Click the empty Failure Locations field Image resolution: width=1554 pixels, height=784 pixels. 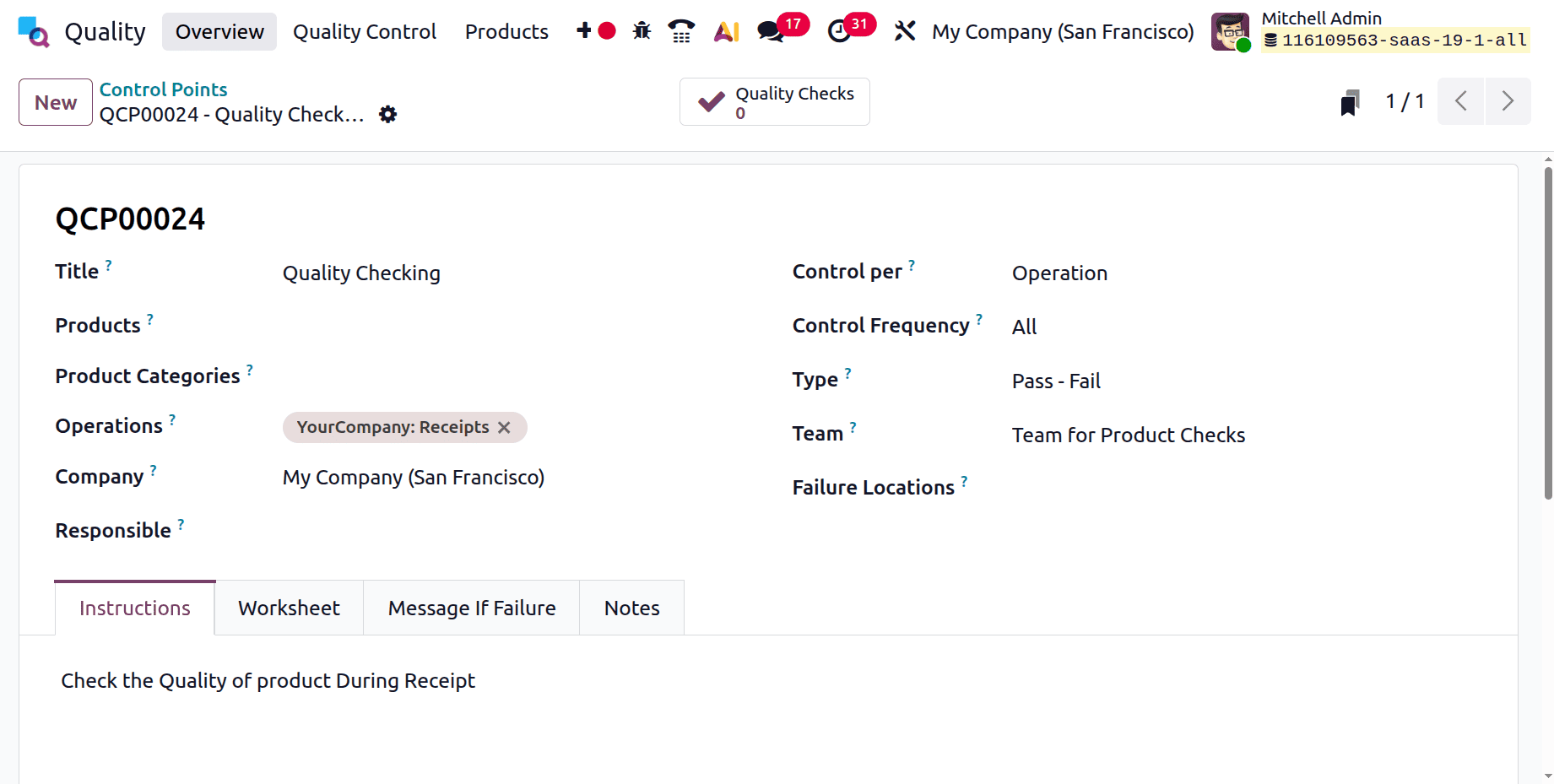pos(1246,488)
